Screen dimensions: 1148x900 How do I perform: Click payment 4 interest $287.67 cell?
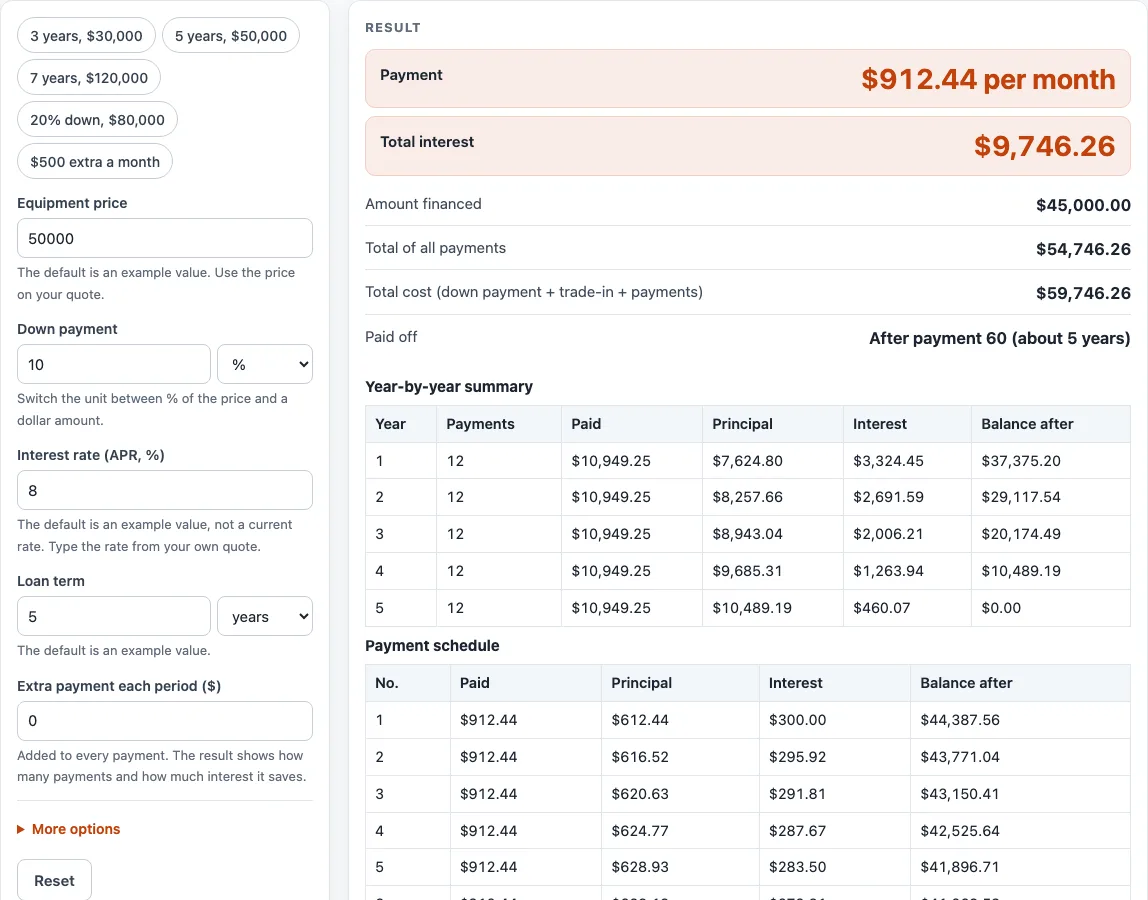(835, 830)
